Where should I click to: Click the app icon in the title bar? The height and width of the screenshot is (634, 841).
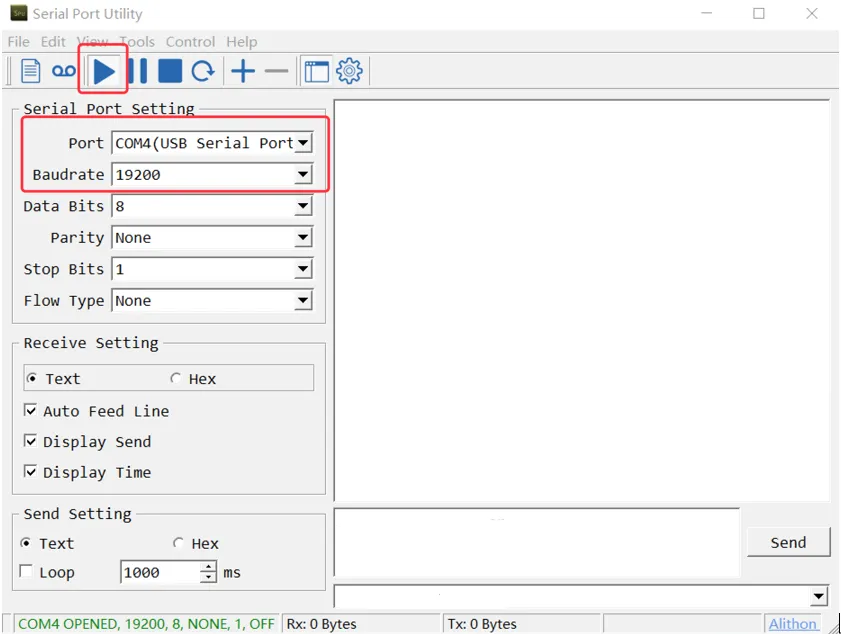pos(19,13)
